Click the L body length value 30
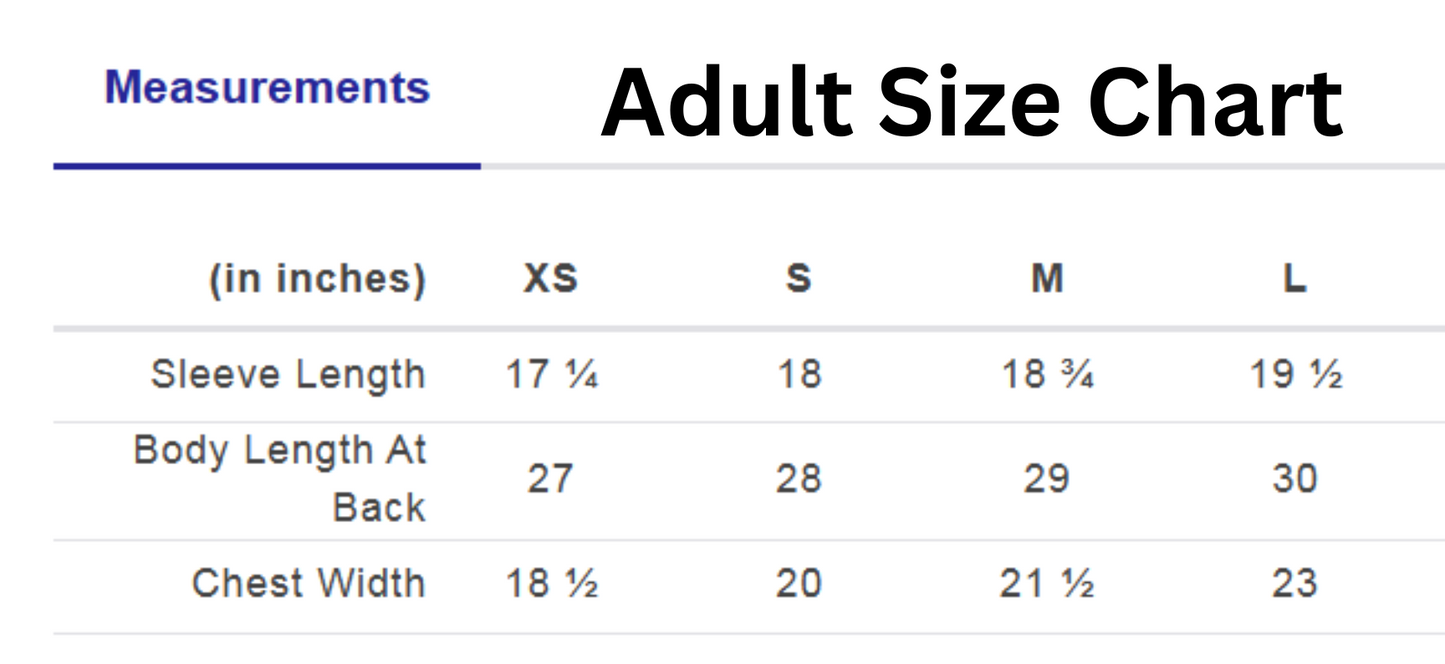 click(1294, 479)
